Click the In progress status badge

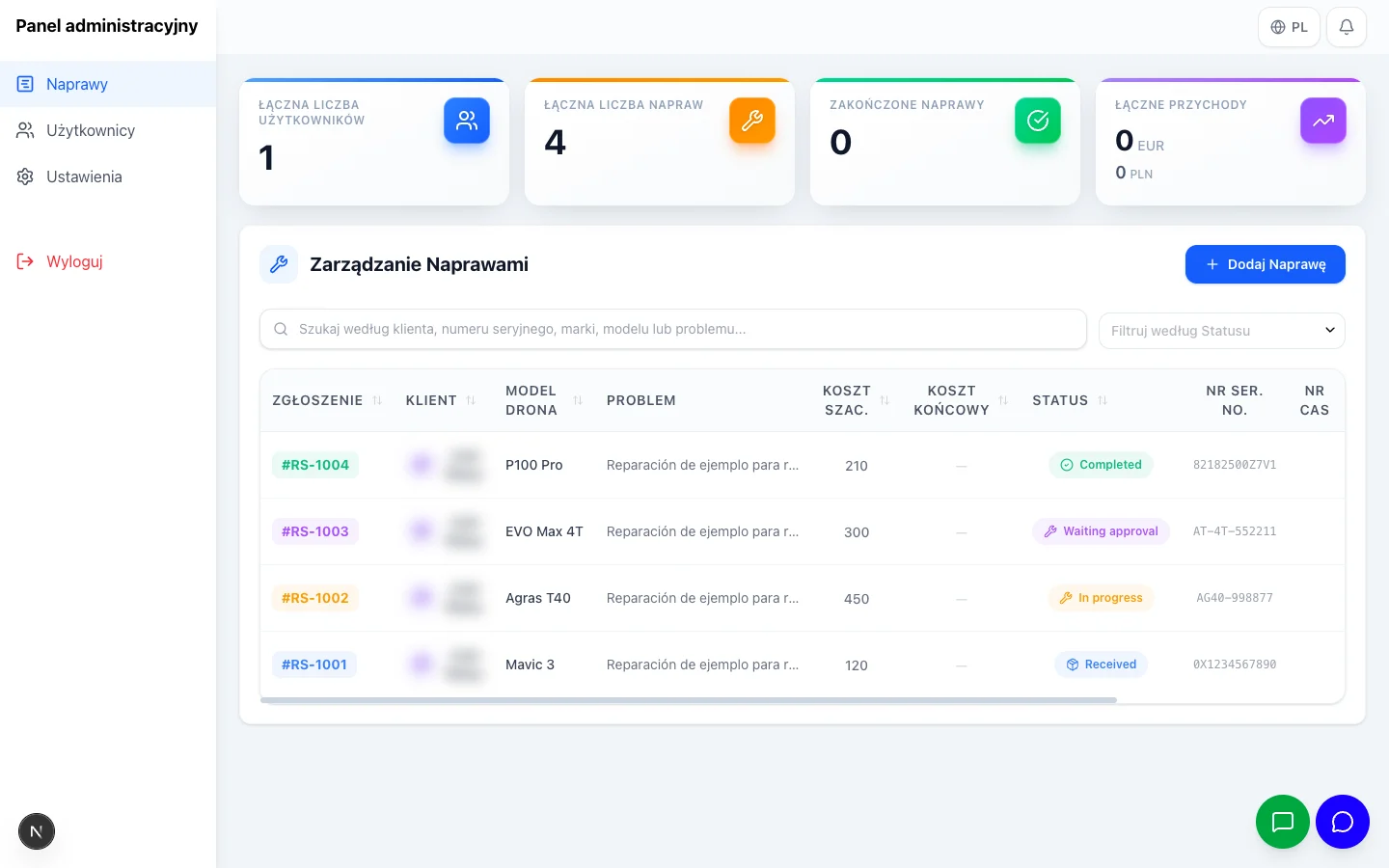click(x=1101, y=598)
